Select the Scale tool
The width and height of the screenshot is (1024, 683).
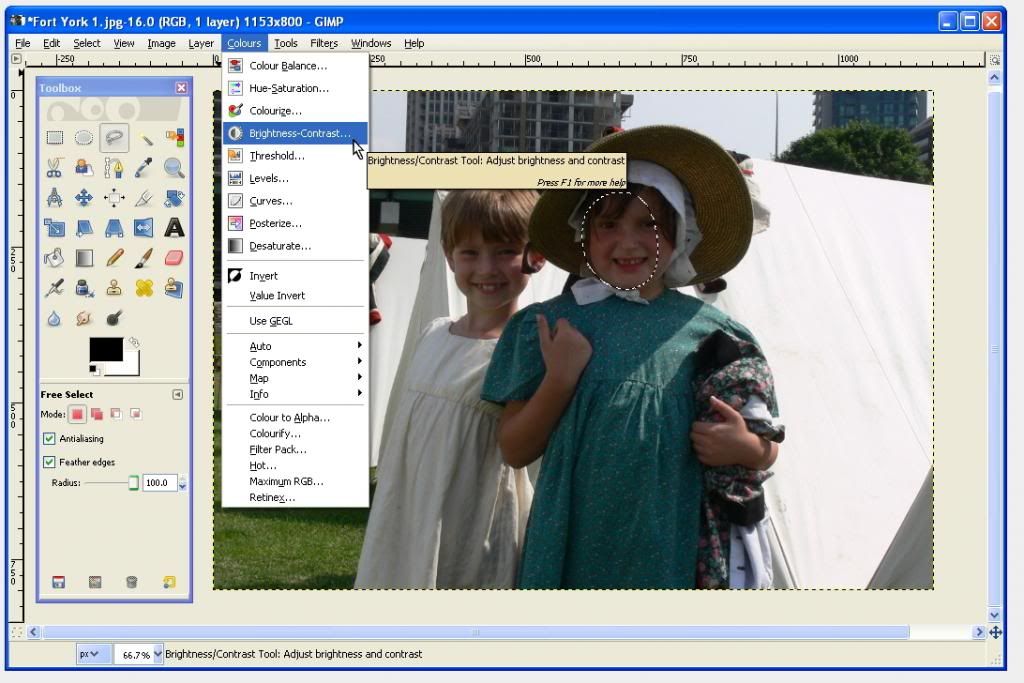(54, 228)
